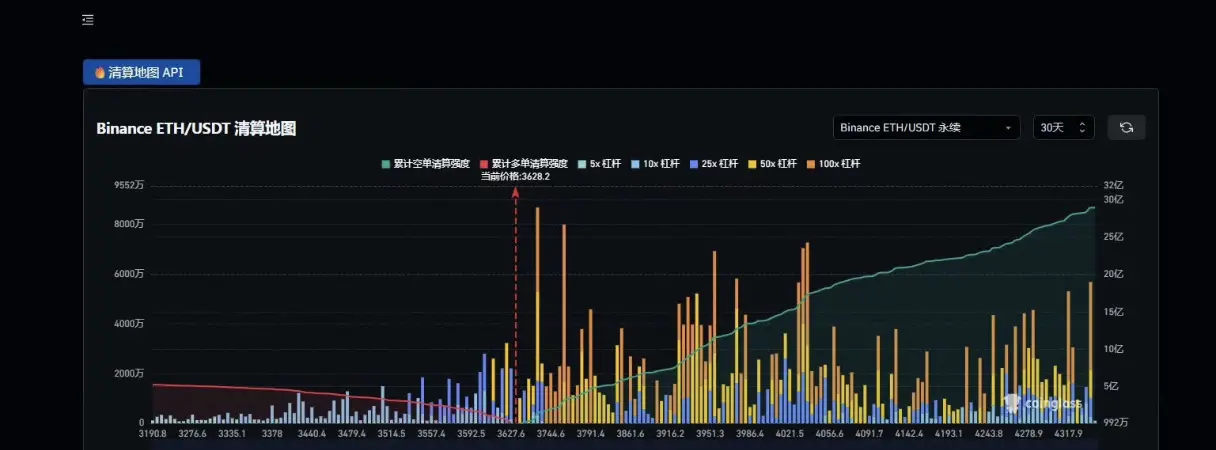Open the sidebar menu toggle icon
Screen dimensions: 1216x450
pos(88,20)
